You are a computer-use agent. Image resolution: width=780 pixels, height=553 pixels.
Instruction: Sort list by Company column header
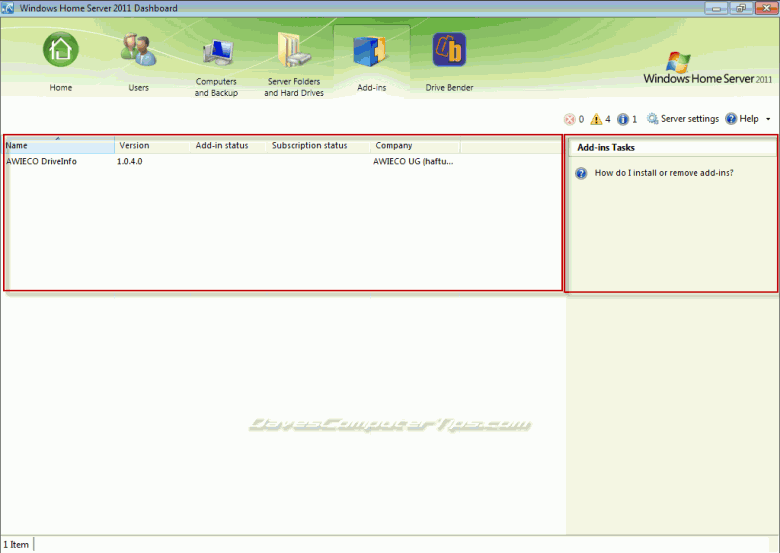(415, 145)
